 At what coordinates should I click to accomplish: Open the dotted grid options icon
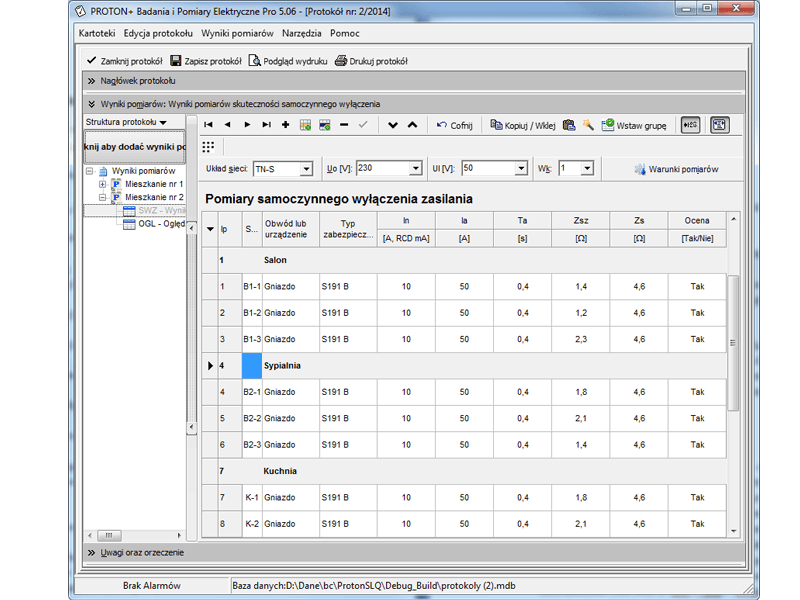point(208,147)
